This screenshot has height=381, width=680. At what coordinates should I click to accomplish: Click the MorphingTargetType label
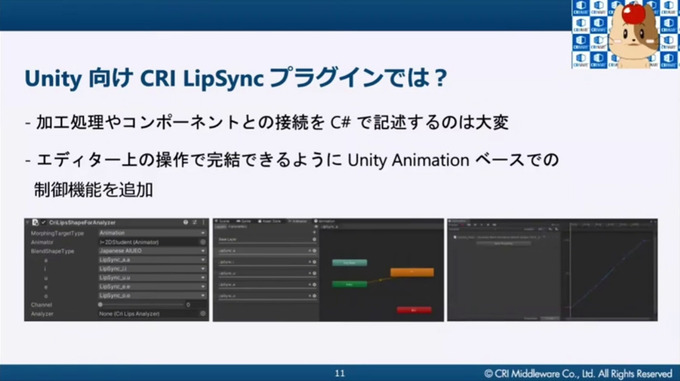coord(57,233)
